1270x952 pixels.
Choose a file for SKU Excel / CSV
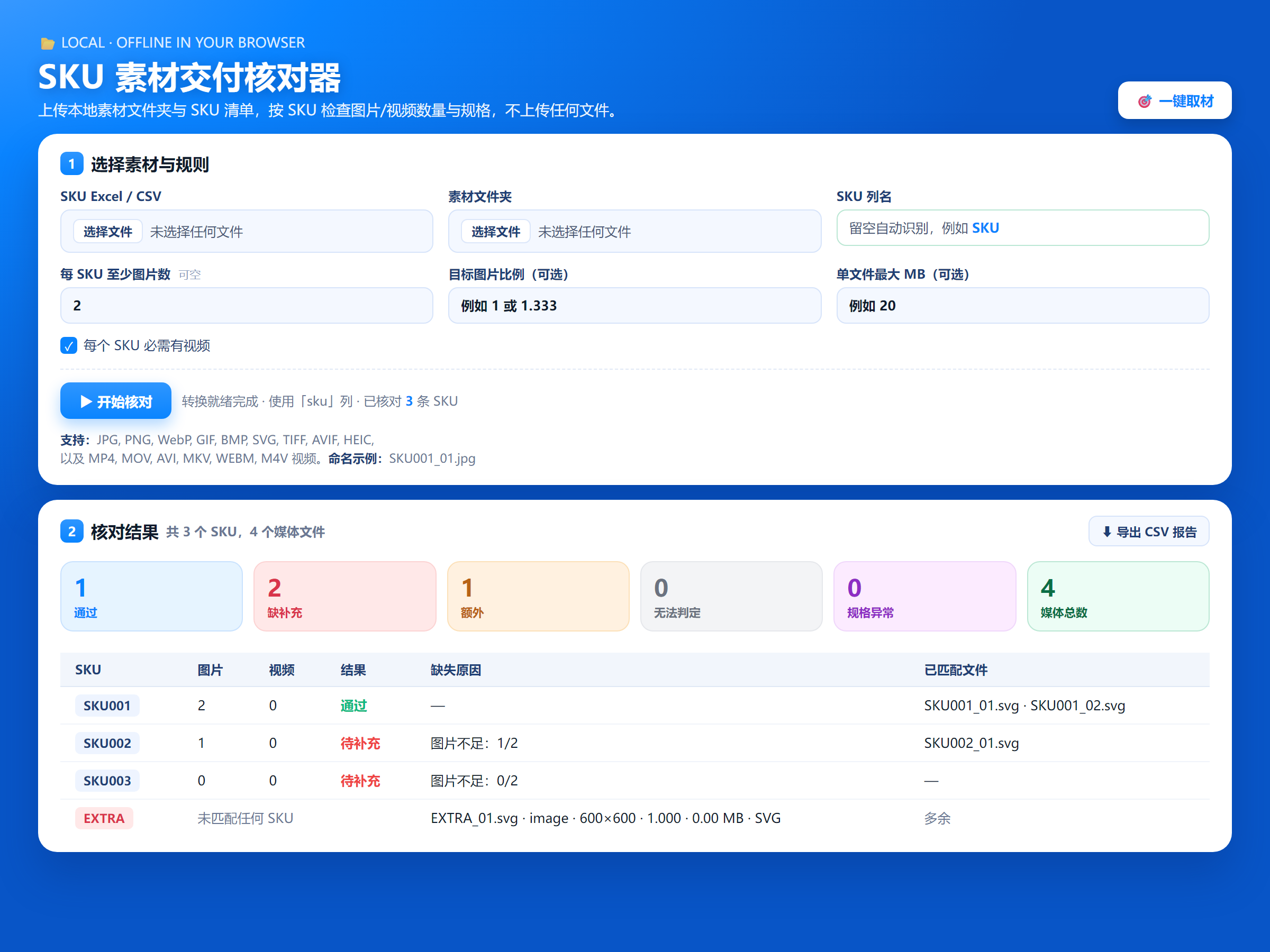point(107,232)
